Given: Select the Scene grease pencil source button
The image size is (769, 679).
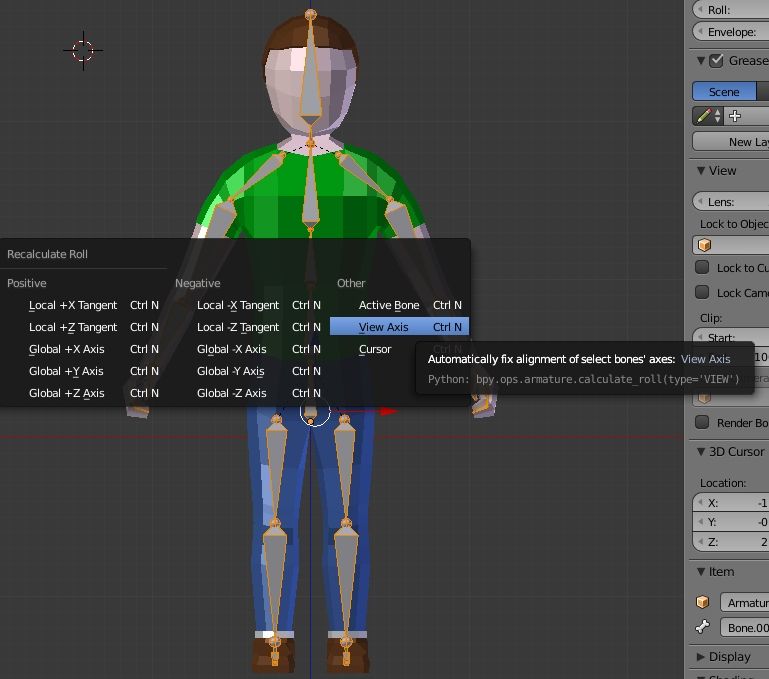Looking at the screenshot, I should (724, 91).
